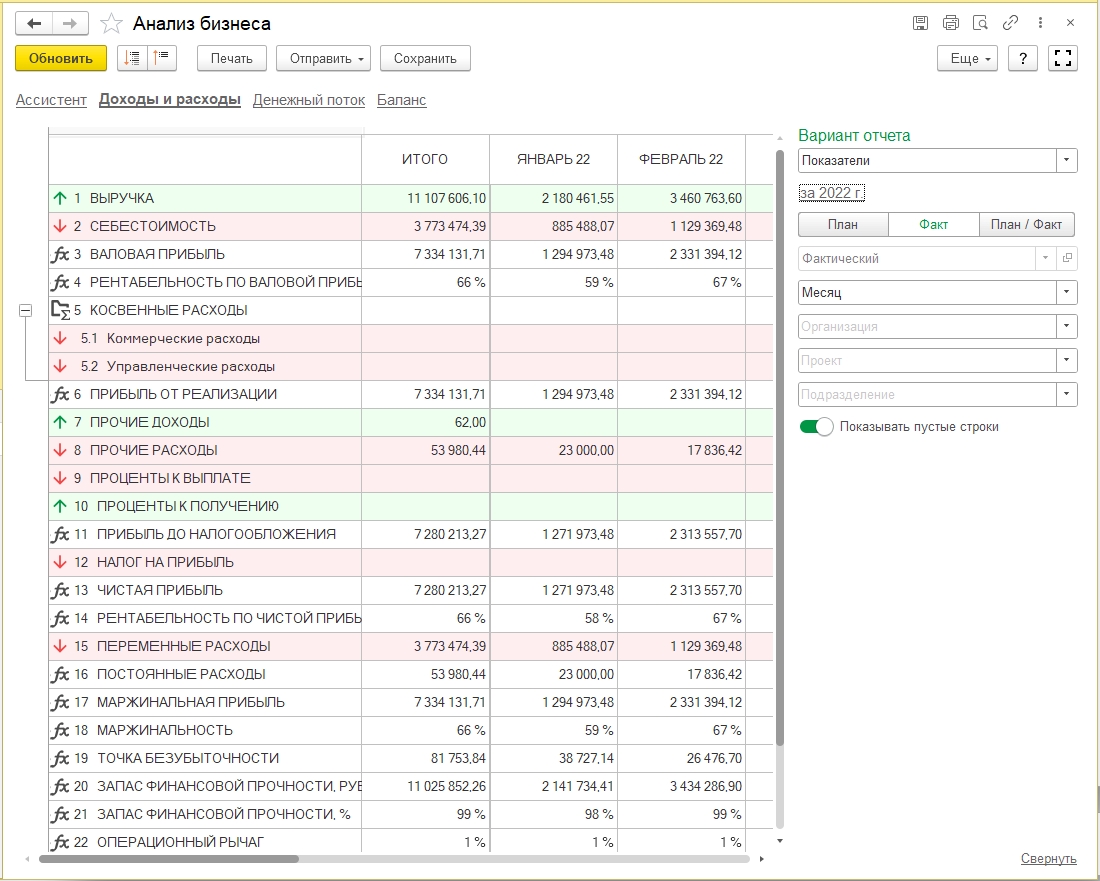Click the folder-sum icon of КОСВЕННЫЕ РАСХОДЫ
Screen dimensions: 1100x881
coord(60,310)
